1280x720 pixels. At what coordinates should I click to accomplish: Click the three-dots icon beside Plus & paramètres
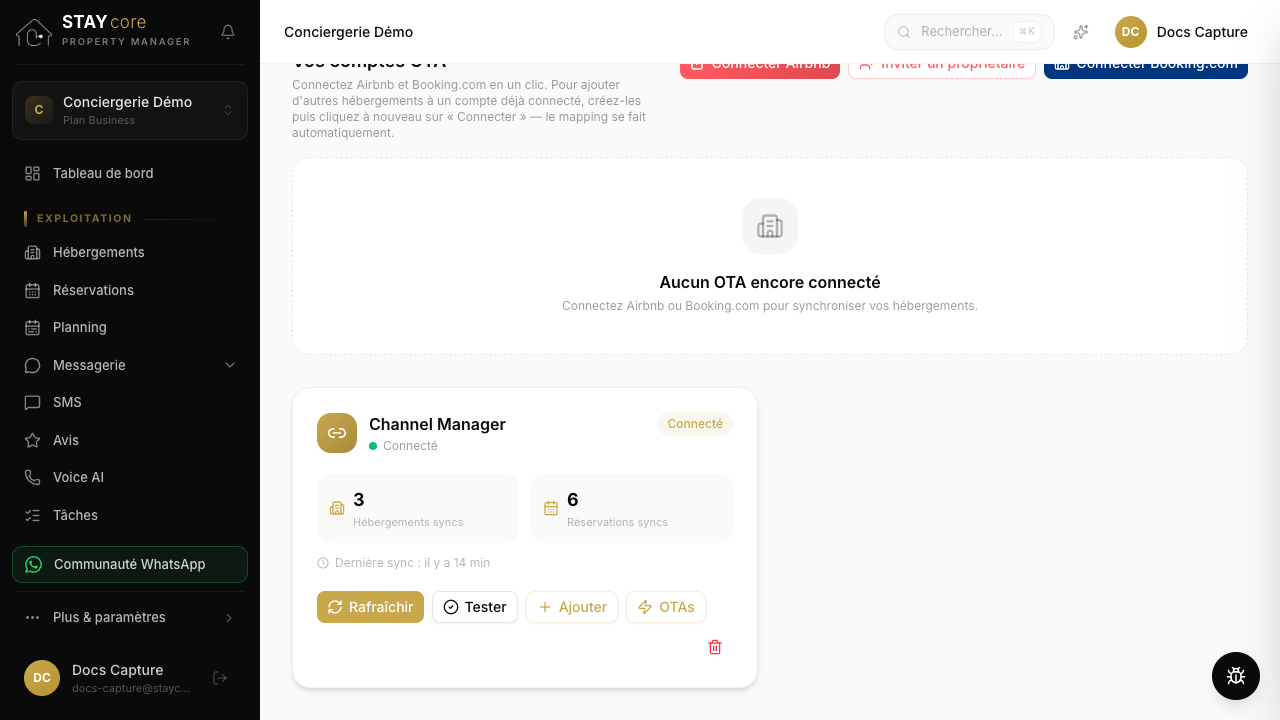pyautogui.click(x=32, y=617)
